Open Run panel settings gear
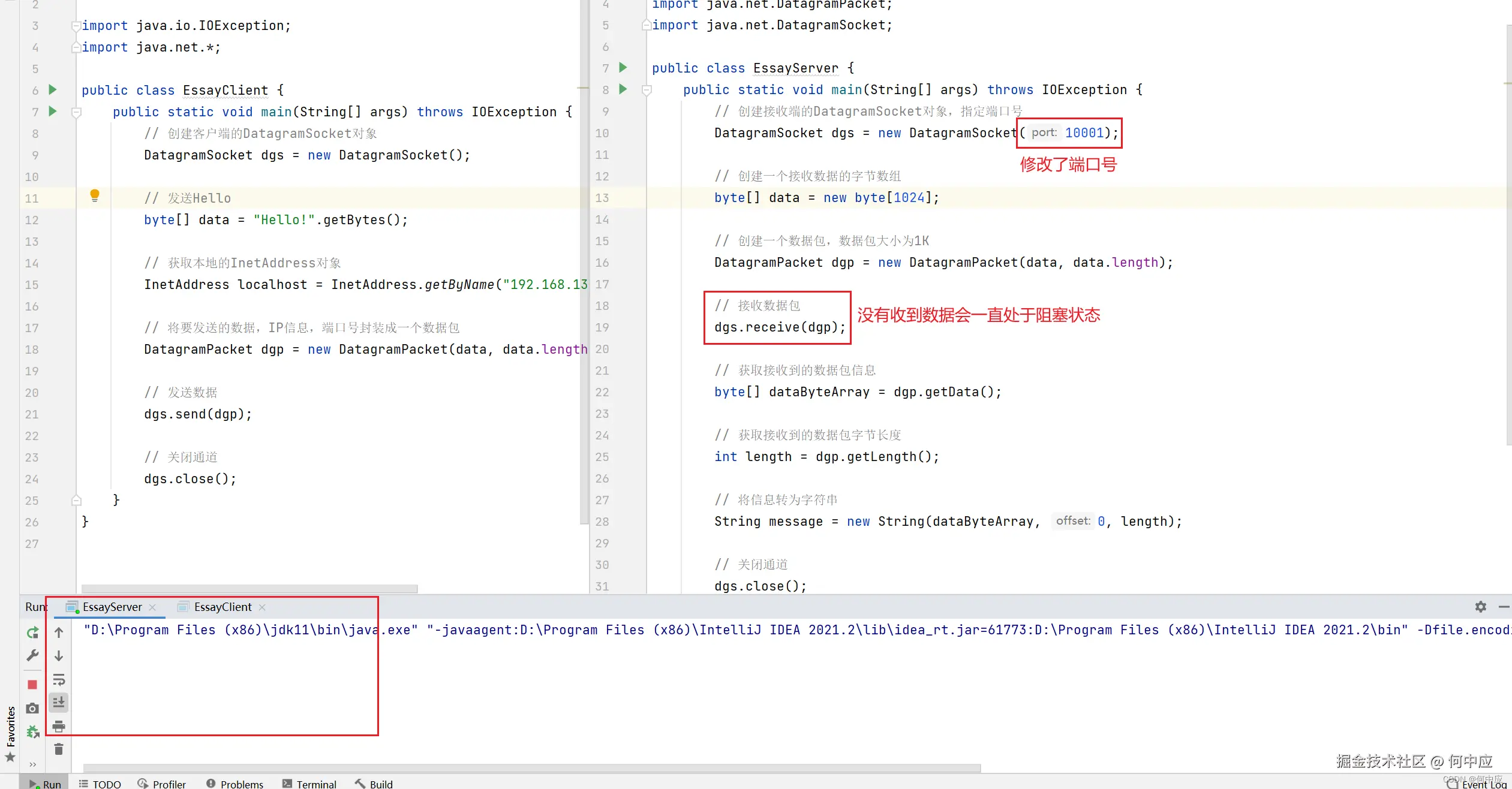Image resolution: width=1512 pixels, height=789 pixels. (1481, 607)
